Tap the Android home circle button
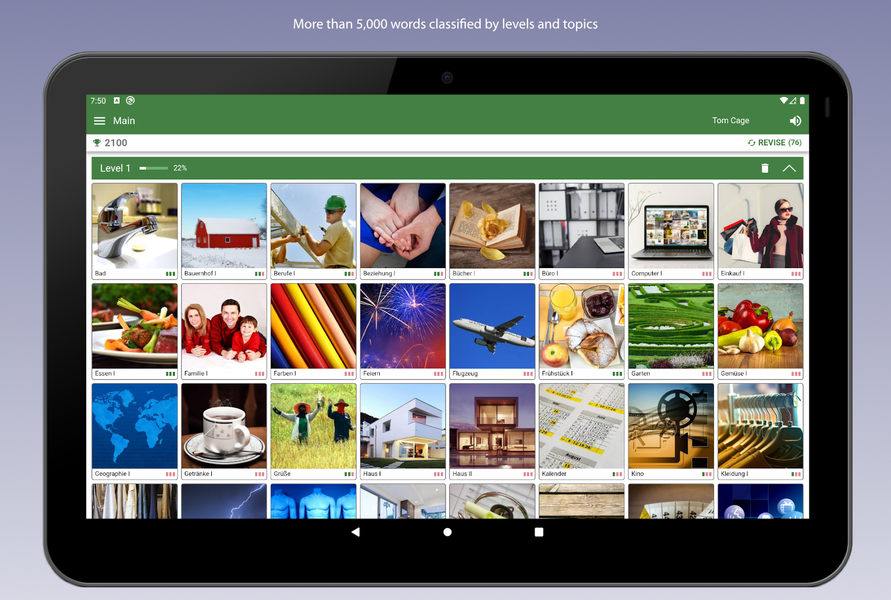 (x=447, y=532)
